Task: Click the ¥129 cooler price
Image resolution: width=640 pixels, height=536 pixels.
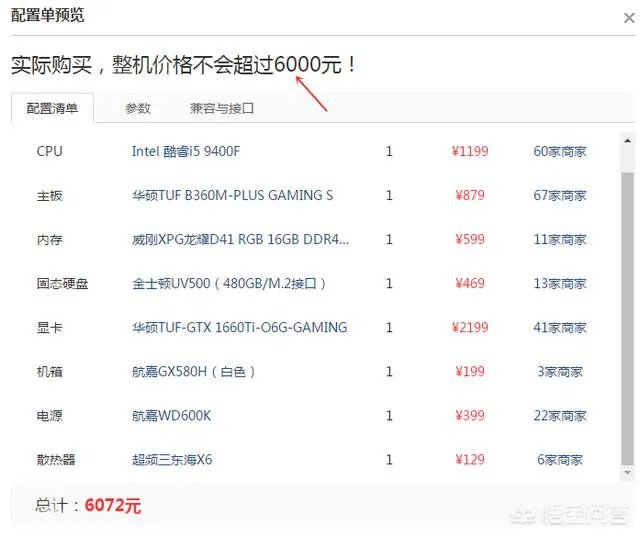Action: pos(470,460)
